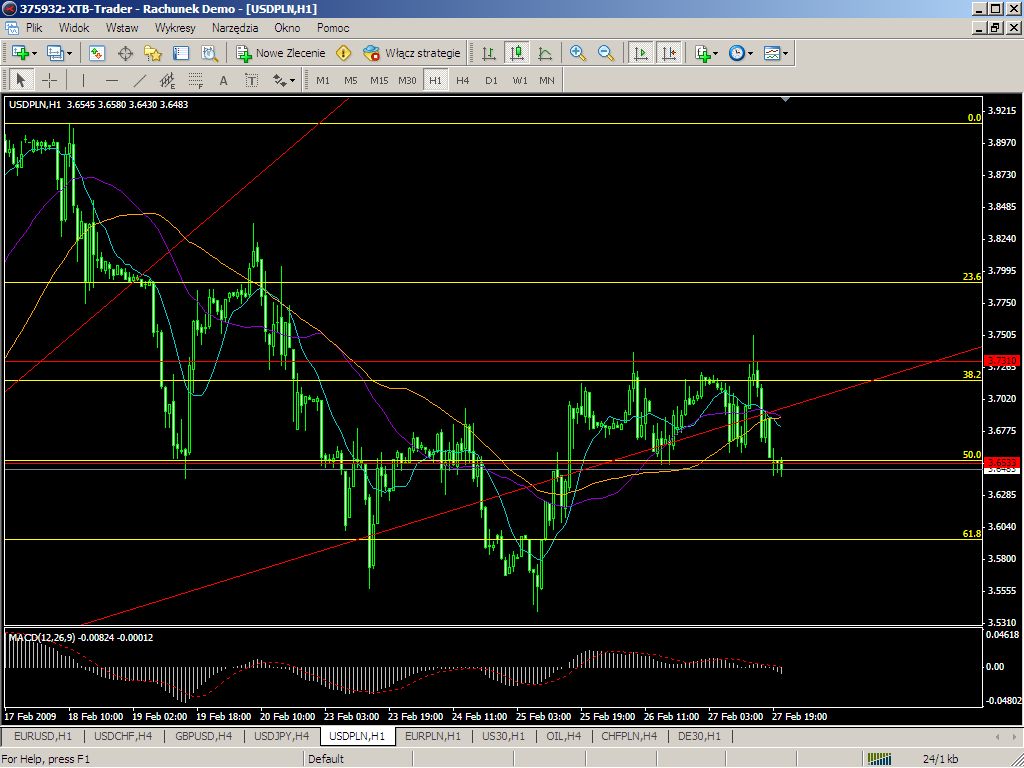Switch chart to candlestick display
This screenshot has height=768, width=1024.
pos(517,53)
